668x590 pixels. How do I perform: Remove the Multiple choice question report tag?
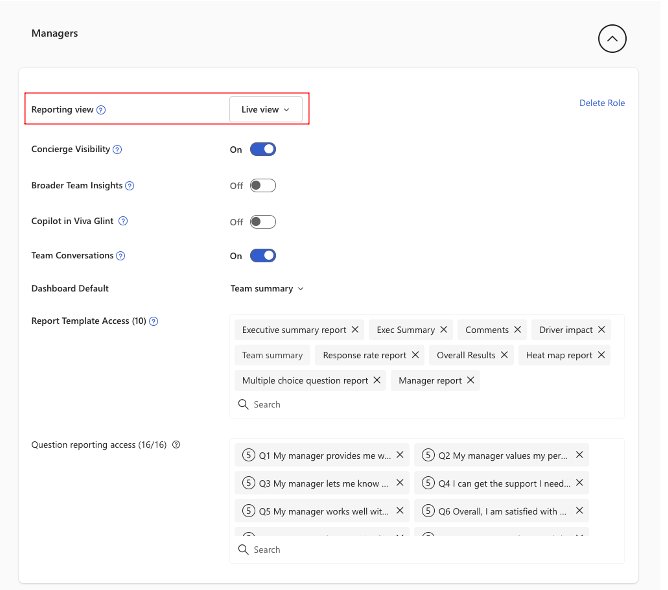(377, 380)
